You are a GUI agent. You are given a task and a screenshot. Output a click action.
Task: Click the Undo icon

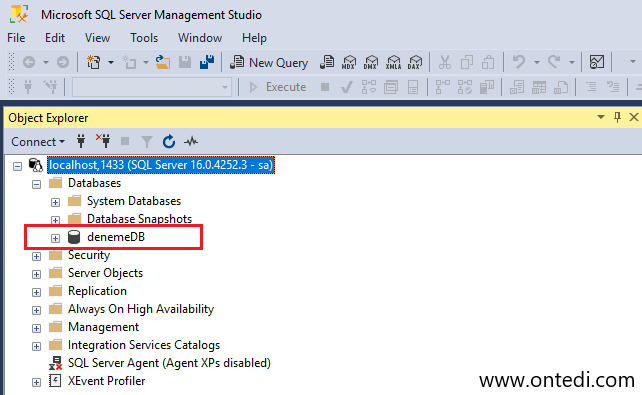[519, 62]
